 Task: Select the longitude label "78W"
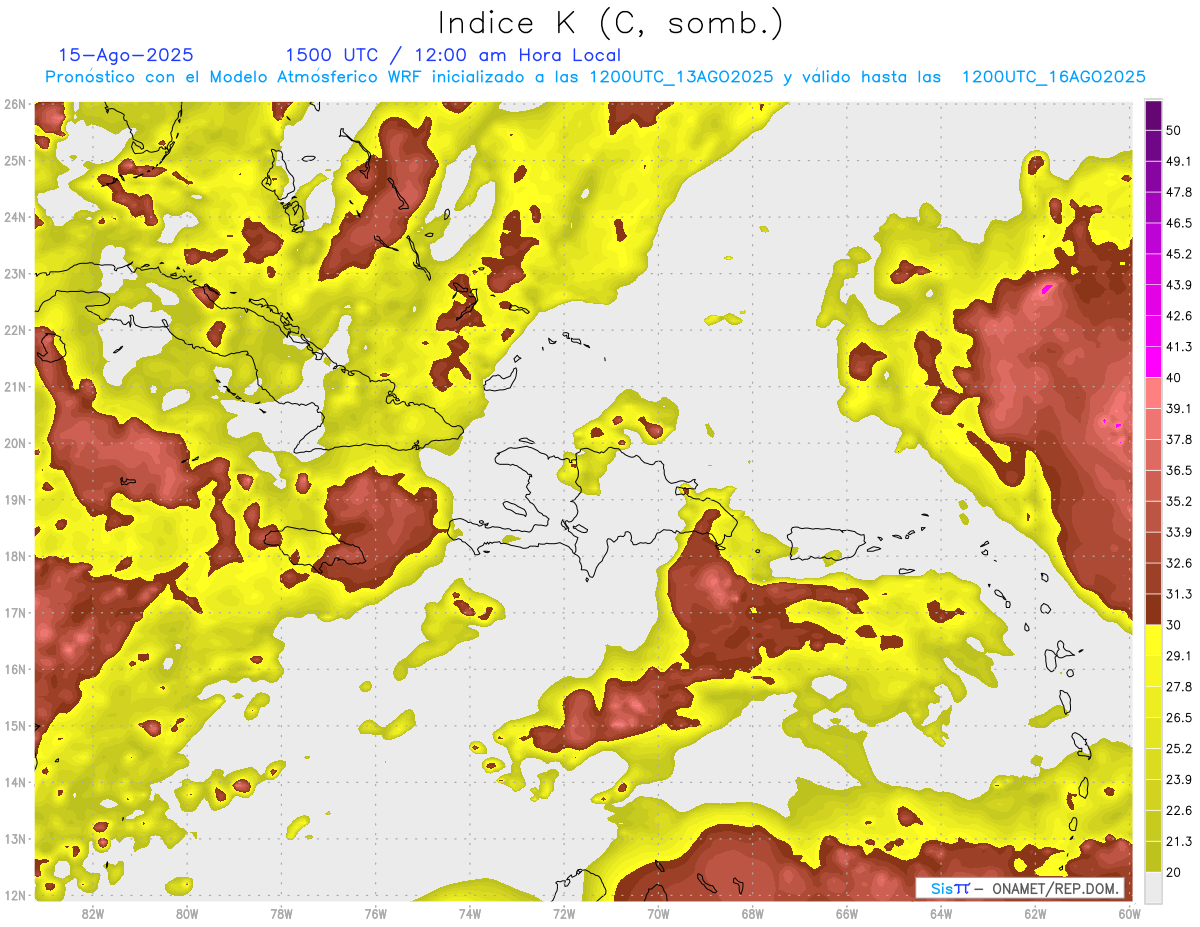pyautogui.click(x=281, y=913)
